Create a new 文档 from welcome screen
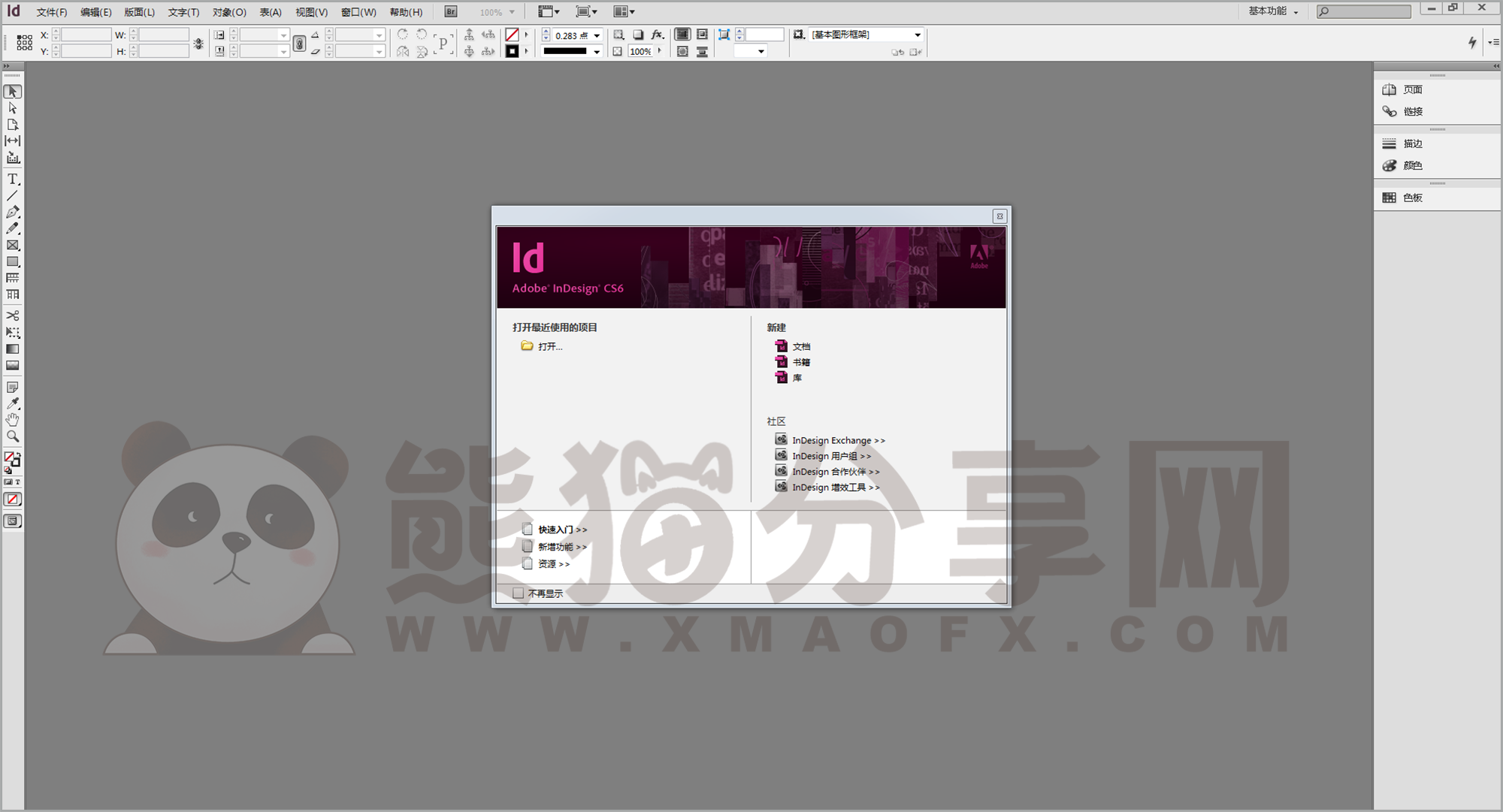Viewport: 1503px width, 812px height. pos(801,346)
